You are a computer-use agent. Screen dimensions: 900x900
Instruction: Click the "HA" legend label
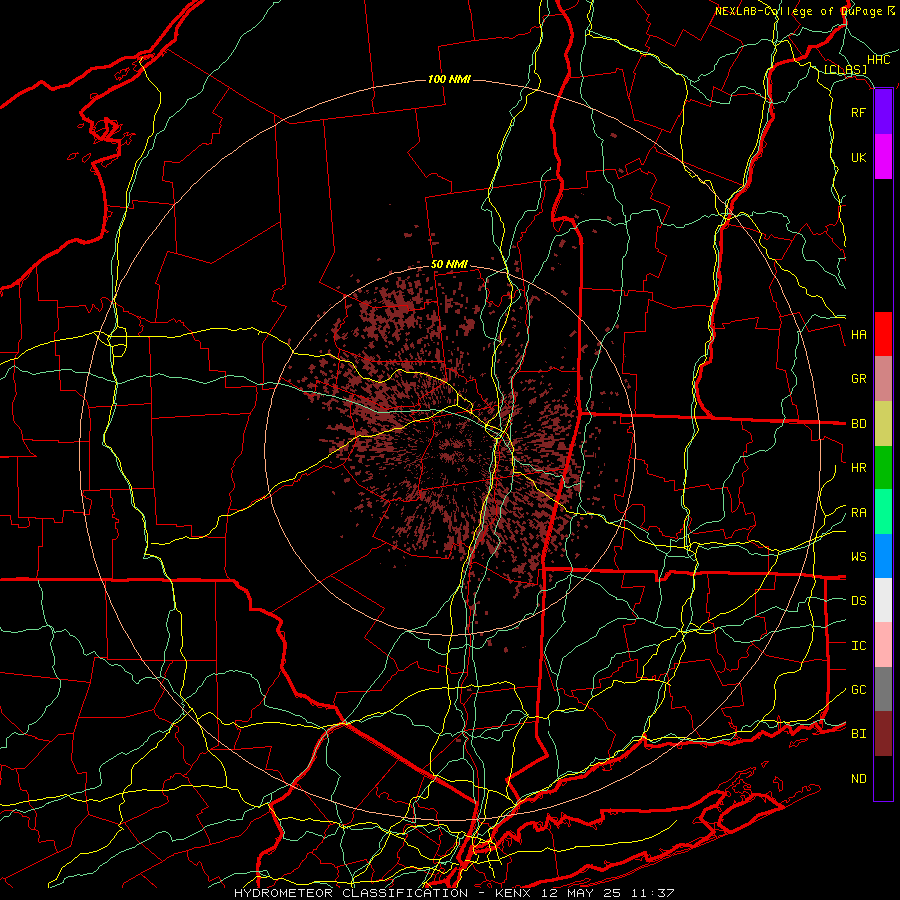(858, 335)
